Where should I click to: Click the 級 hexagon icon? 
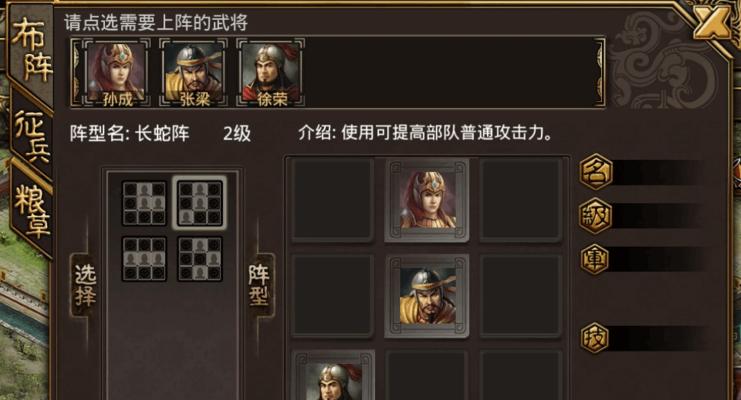595,216
